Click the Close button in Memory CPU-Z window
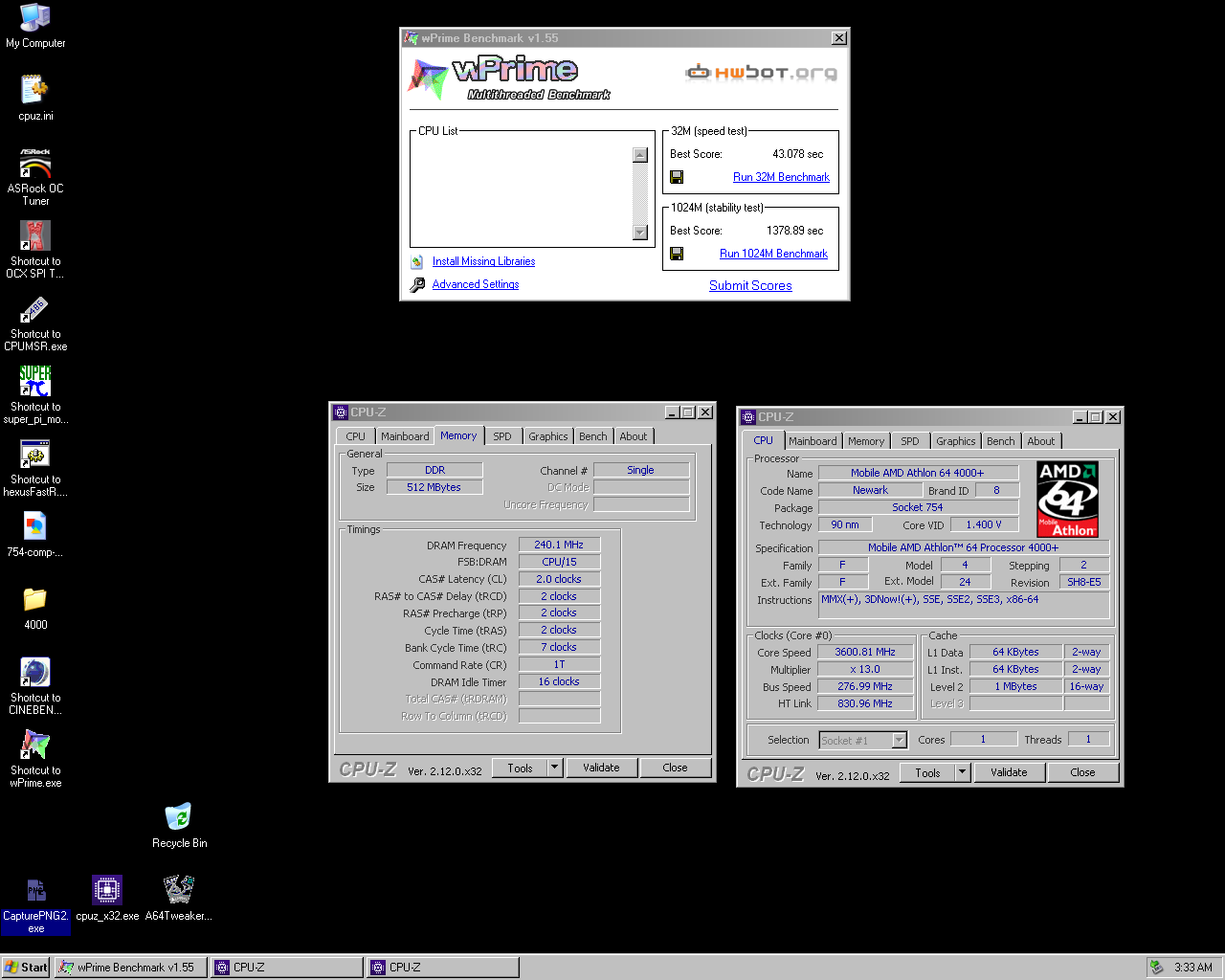The height and width of the screenshot is (980, 1225). [675, 768]
